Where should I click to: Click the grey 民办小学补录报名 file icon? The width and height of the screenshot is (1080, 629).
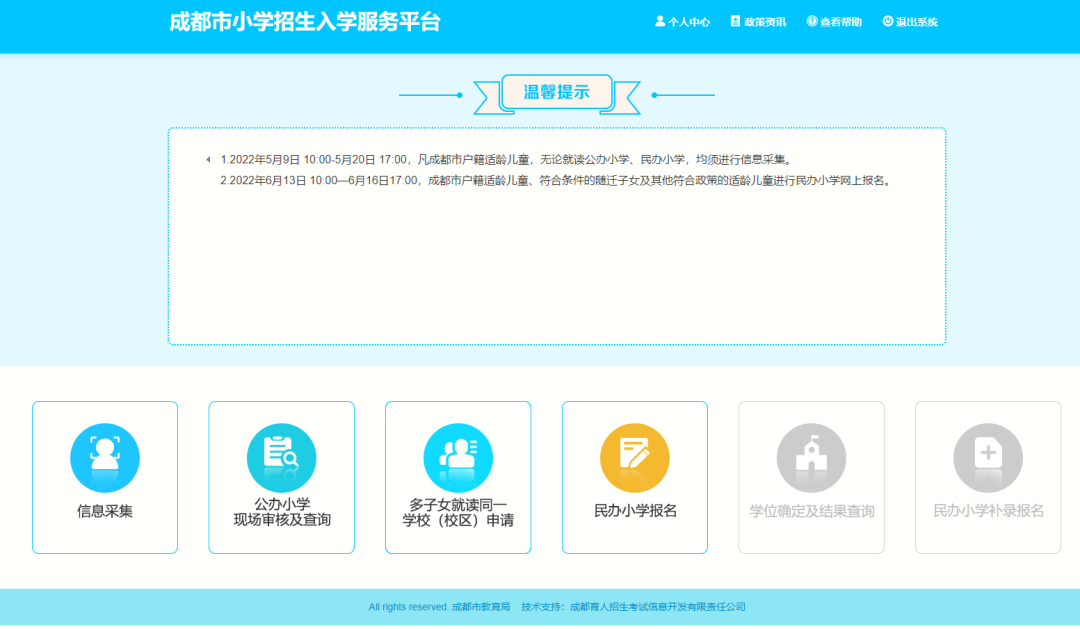[988, 457]
